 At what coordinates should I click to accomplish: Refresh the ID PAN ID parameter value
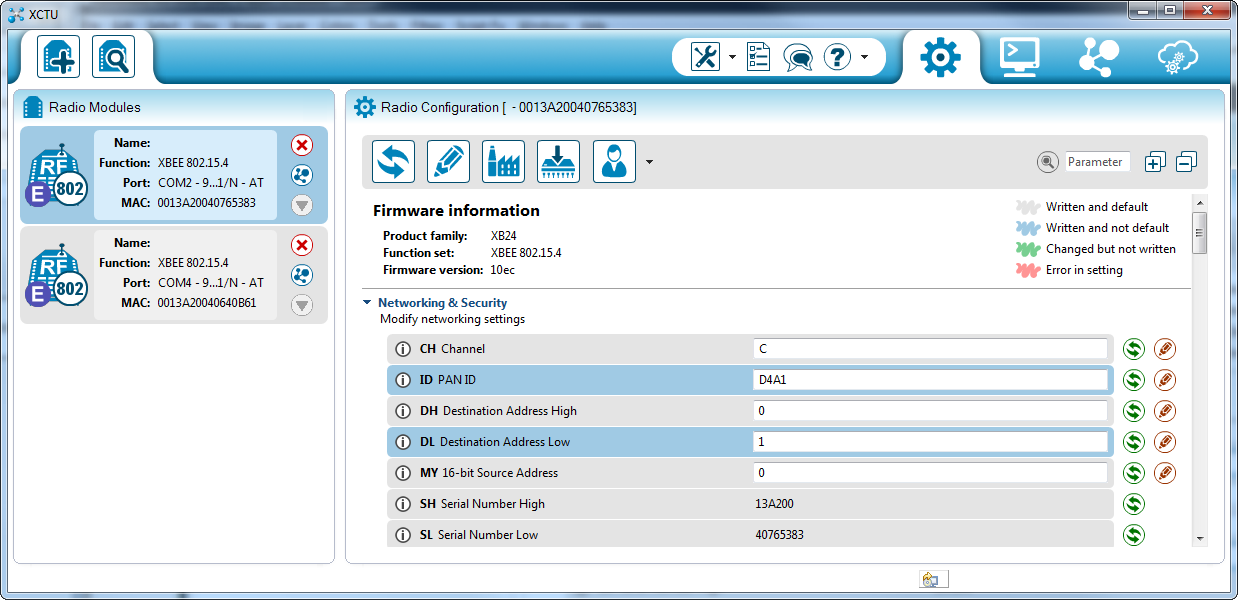coord(1133,380)
